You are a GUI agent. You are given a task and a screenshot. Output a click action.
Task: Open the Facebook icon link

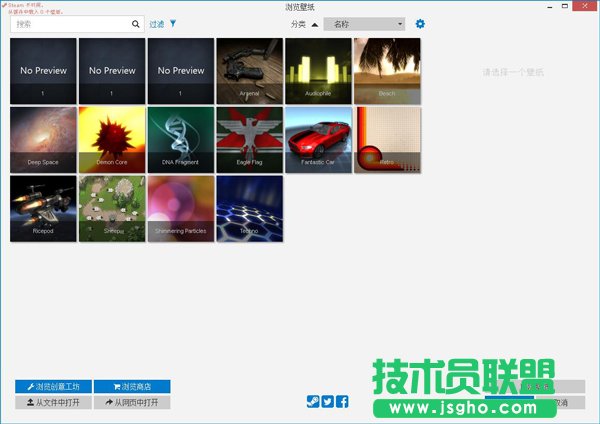(342, 401)
